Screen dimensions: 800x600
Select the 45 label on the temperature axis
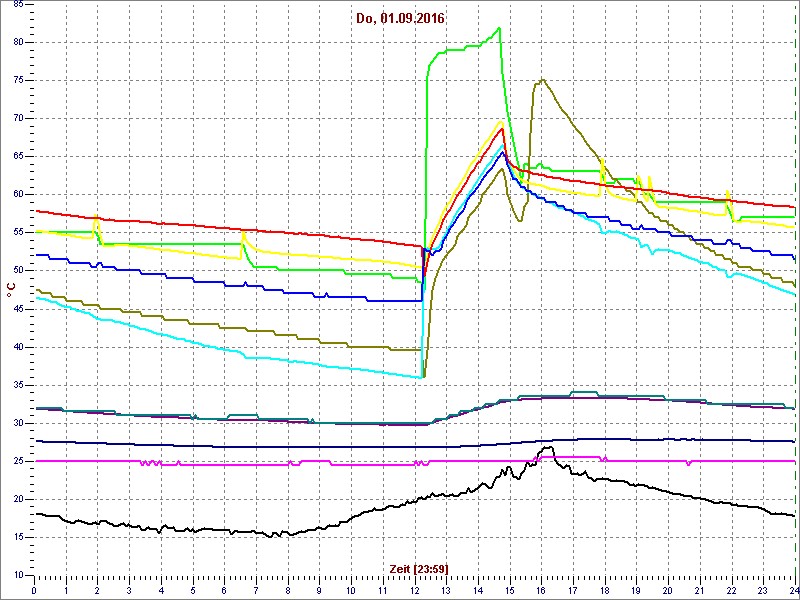pyautogui.click(x=18, y=309)
